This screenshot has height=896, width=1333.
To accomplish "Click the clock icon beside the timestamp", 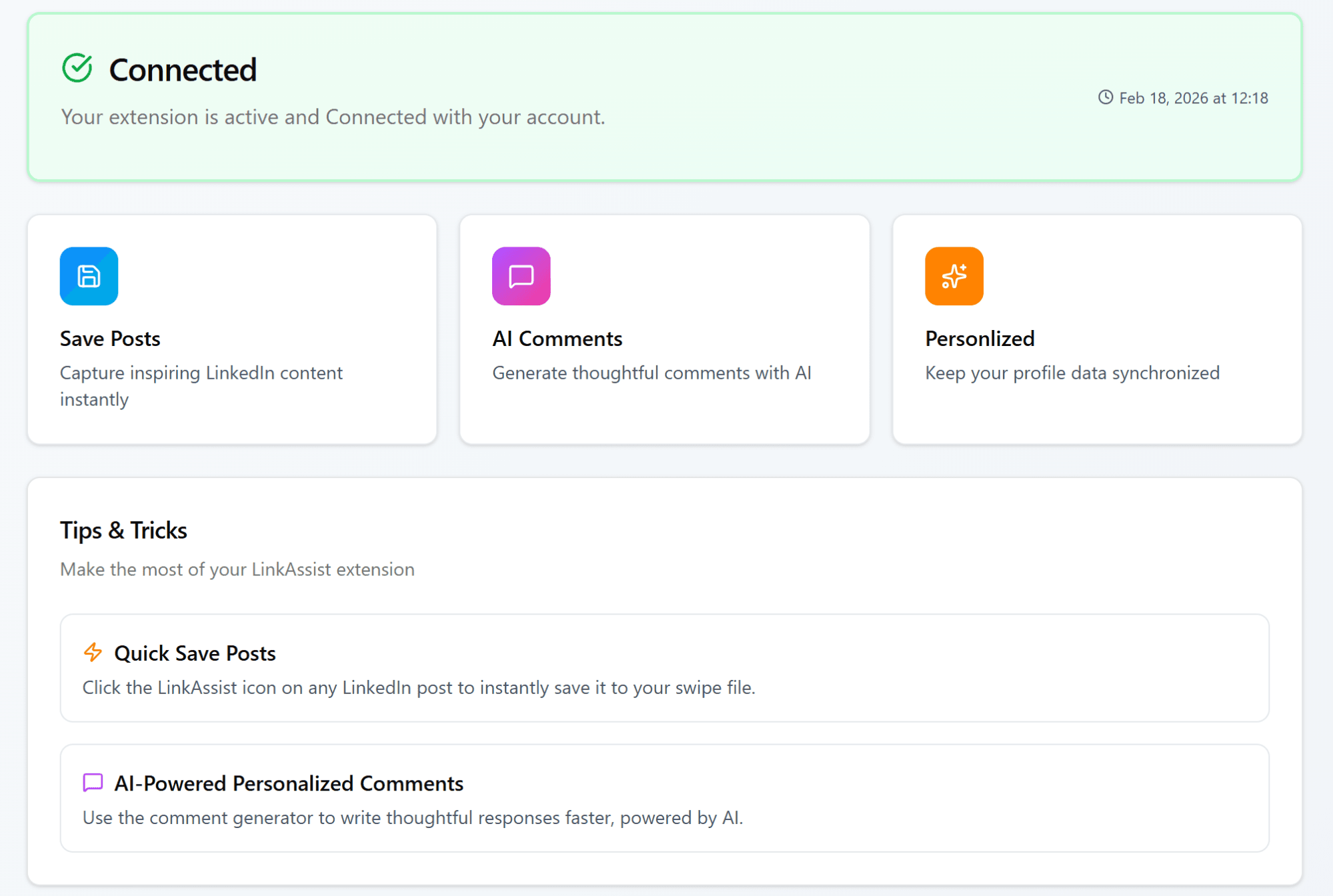I will tap(1105, 97).
